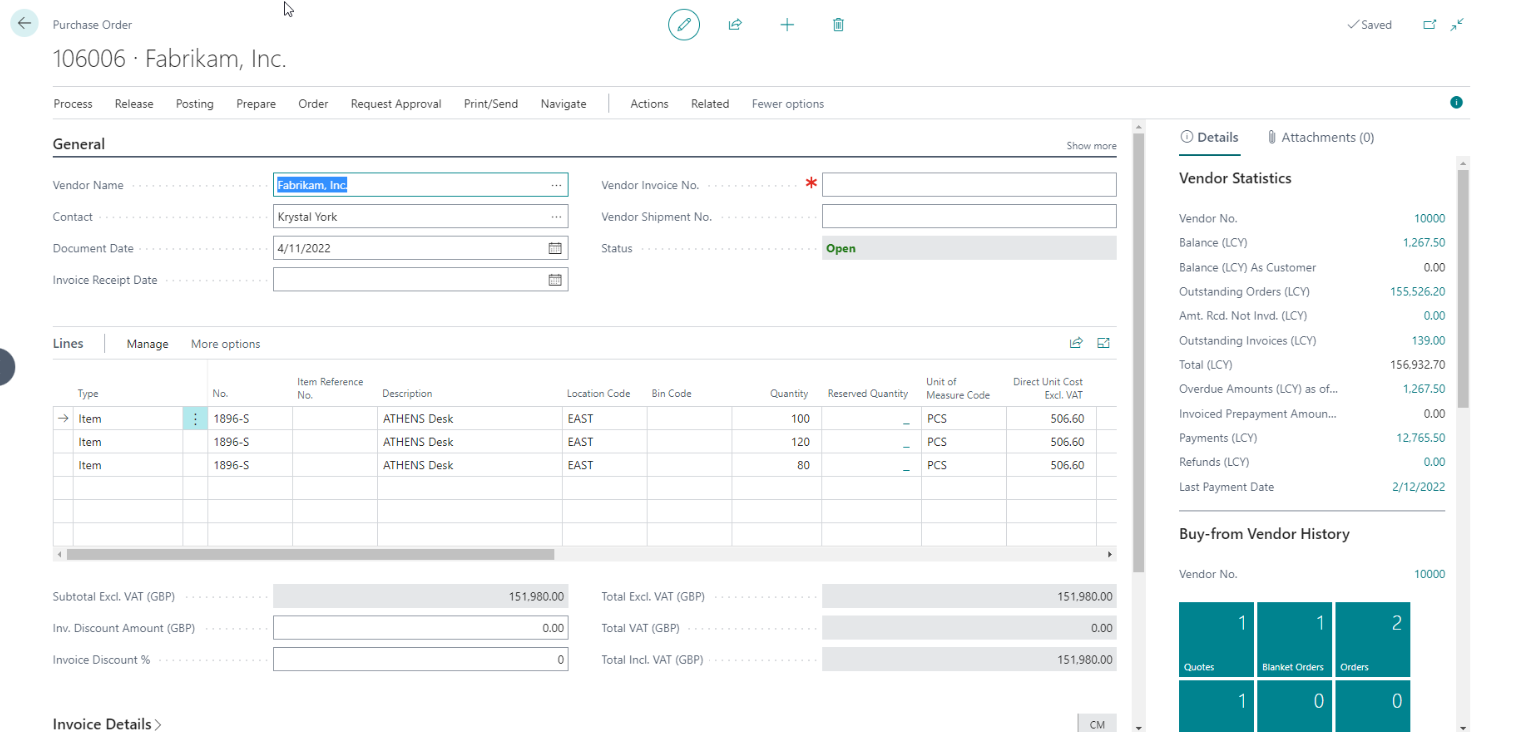Open page in new window icon
Screen dimensions: 1526x732
coord(1429,25)
